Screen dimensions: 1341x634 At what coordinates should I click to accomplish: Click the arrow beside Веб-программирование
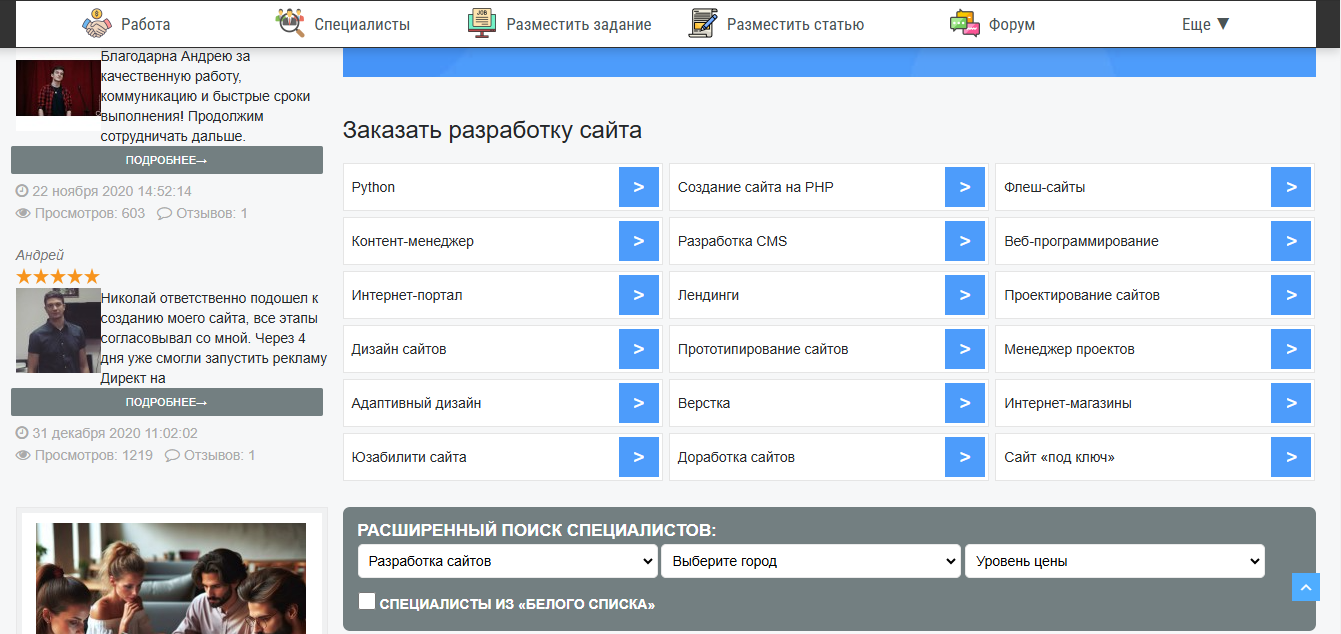point(1291,241)
